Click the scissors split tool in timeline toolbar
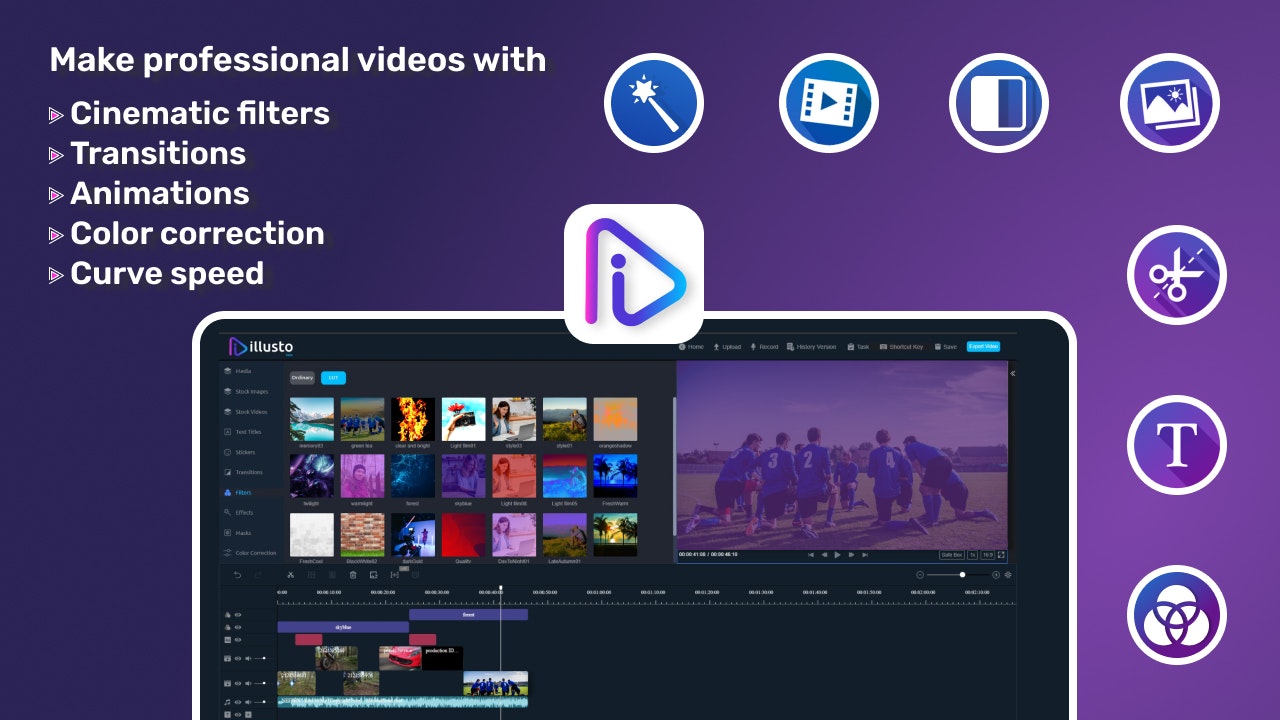 click(x=290, y=575)
